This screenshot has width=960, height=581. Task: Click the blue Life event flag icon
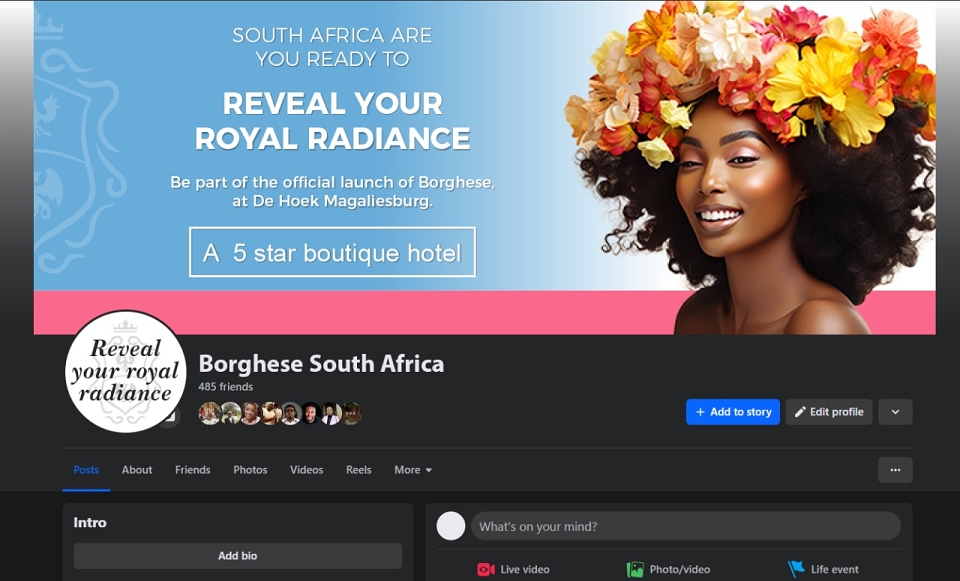pyautogui.click(x=796, y=569)
